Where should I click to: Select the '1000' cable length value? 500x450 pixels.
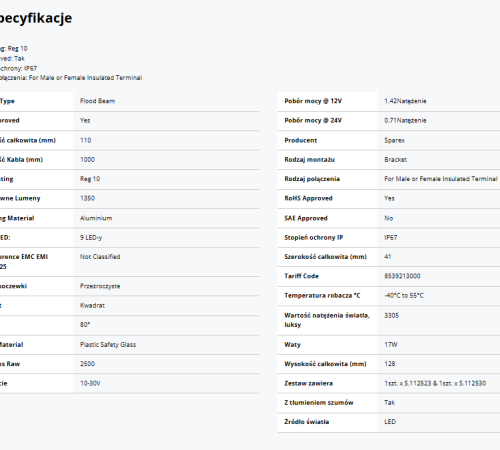[87, 160]
